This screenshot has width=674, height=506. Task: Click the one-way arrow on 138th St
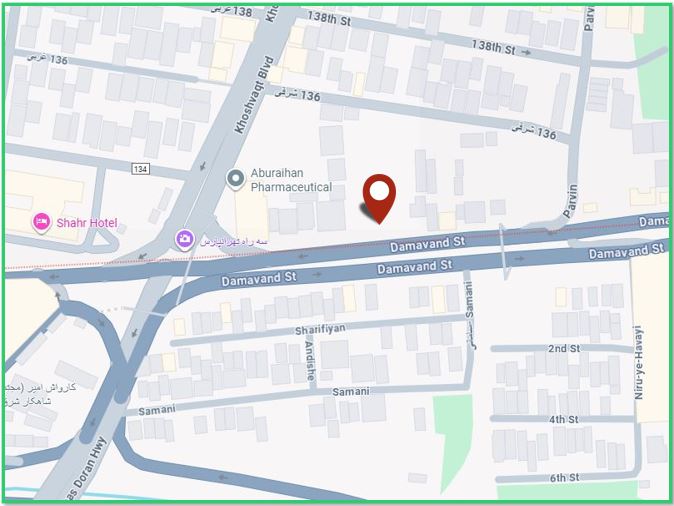click(525, 52)
